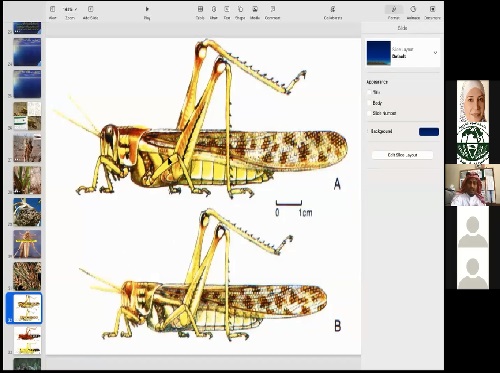Click the Add Slide toolbar button
Screen dimensions: 500x373
point(90,12)
